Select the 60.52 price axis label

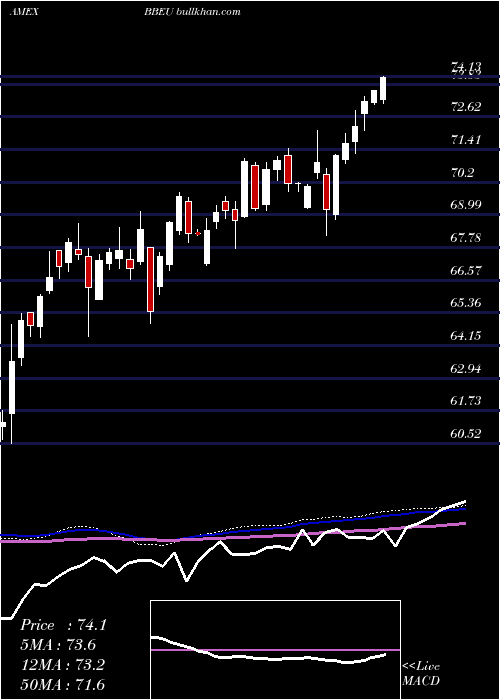click(467, 433)
